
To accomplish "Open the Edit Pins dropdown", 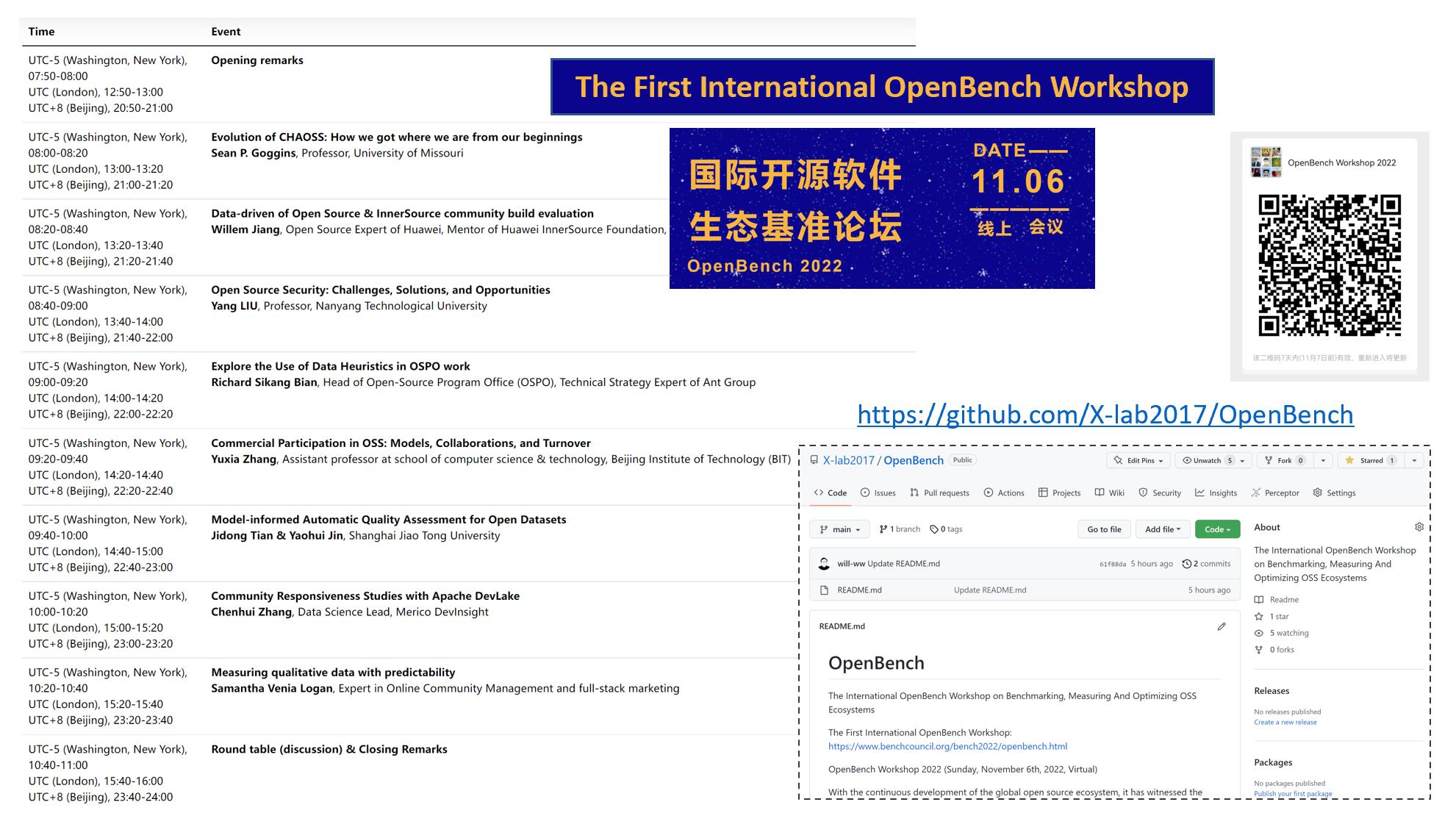I will (1138, 461).
